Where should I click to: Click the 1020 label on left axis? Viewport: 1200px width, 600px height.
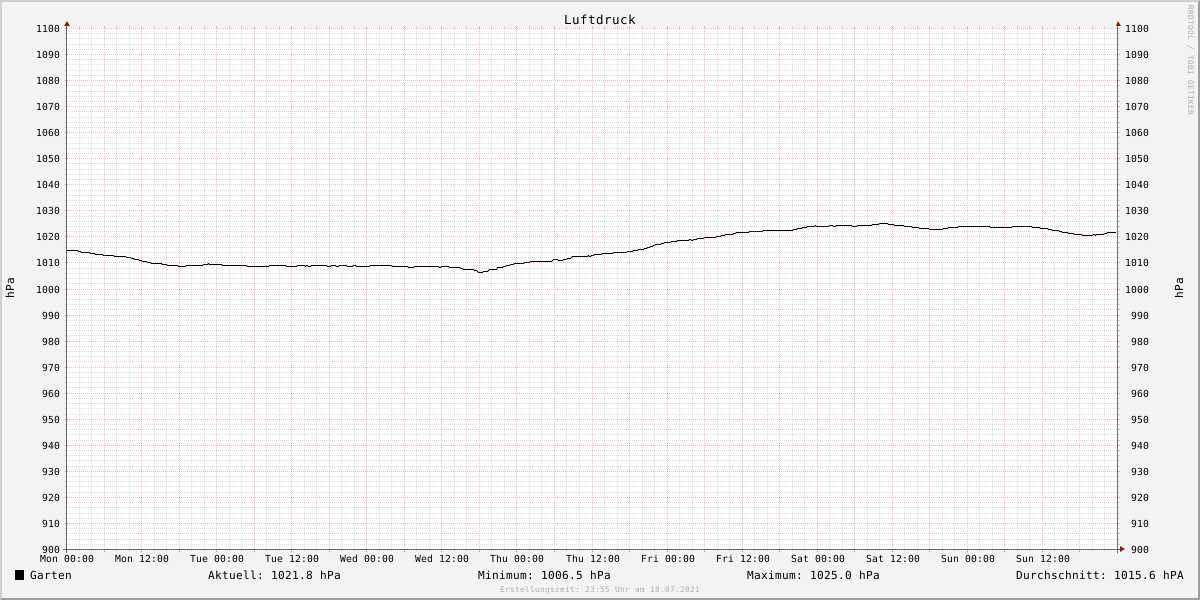[48, 237]
